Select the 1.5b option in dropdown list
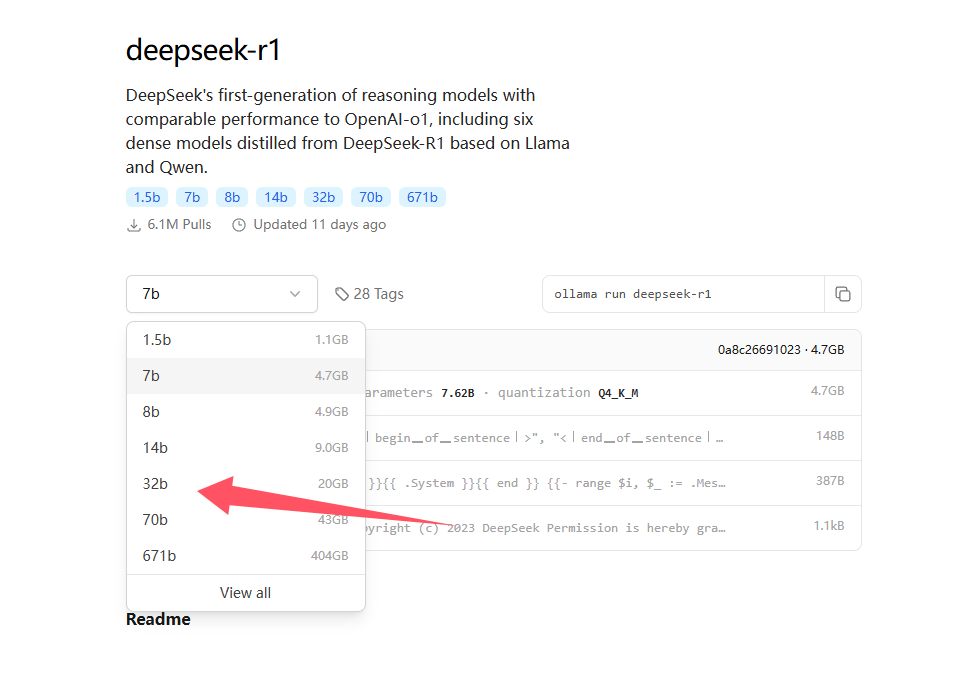 coord(245,340)
